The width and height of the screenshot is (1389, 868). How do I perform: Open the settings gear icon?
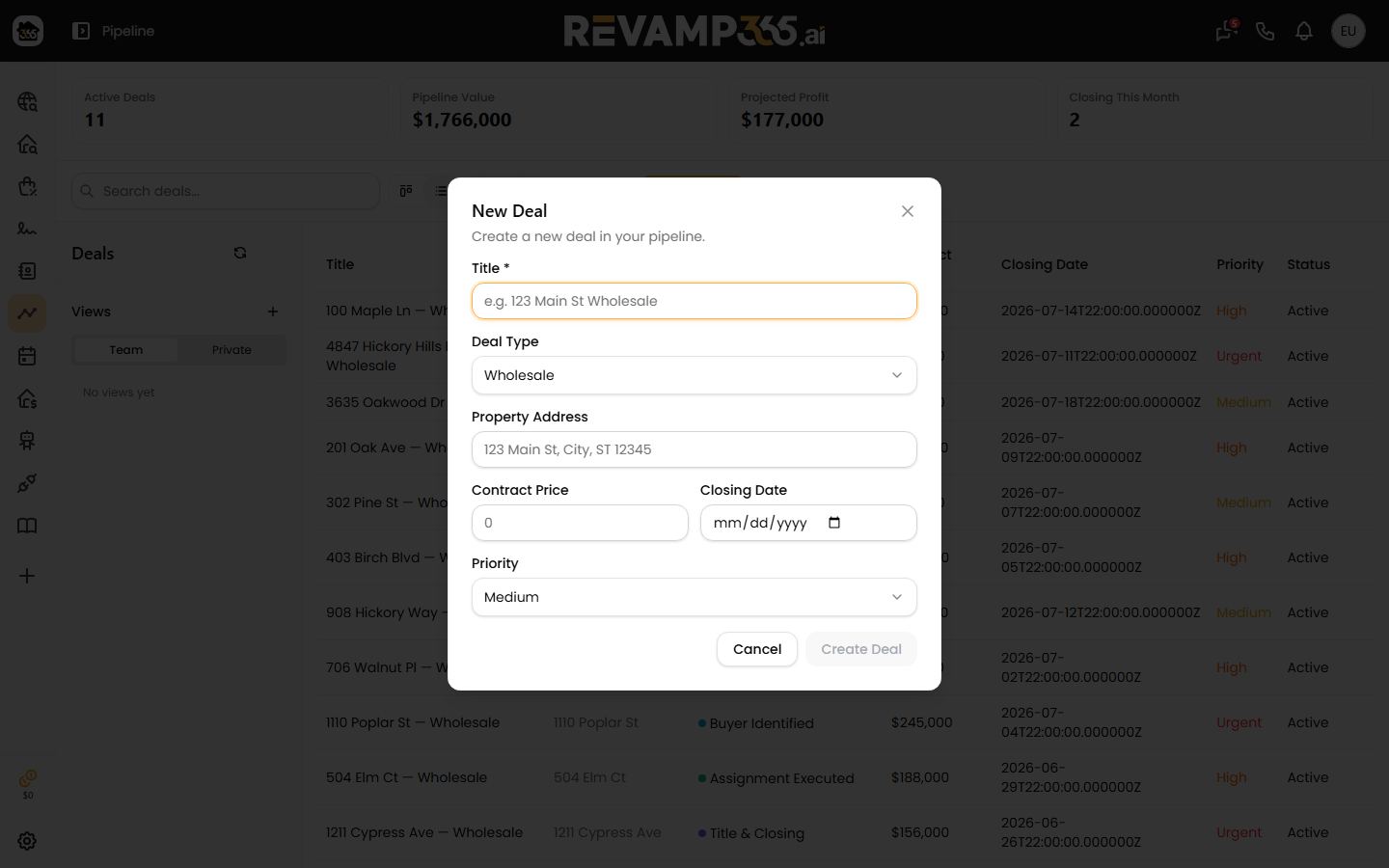tap(27, 841)
